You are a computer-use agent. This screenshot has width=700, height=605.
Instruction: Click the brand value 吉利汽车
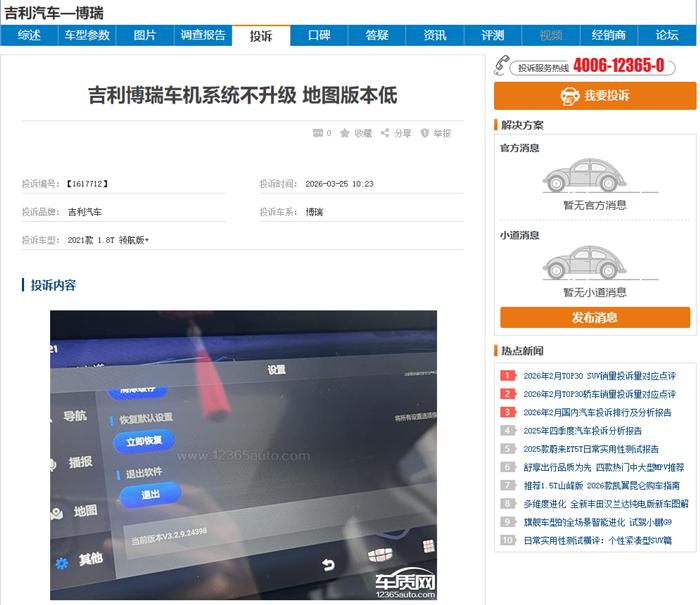click(x=84, y=212)
